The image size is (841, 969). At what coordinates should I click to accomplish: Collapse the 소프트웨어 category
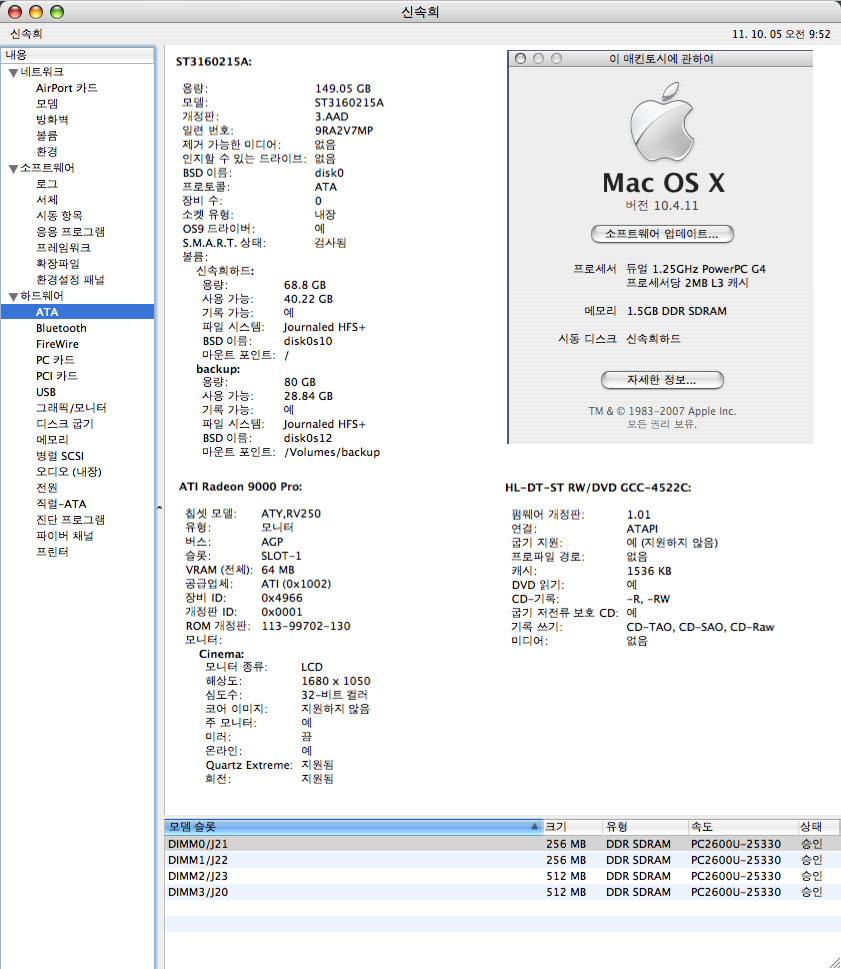(x=12, y=169)
